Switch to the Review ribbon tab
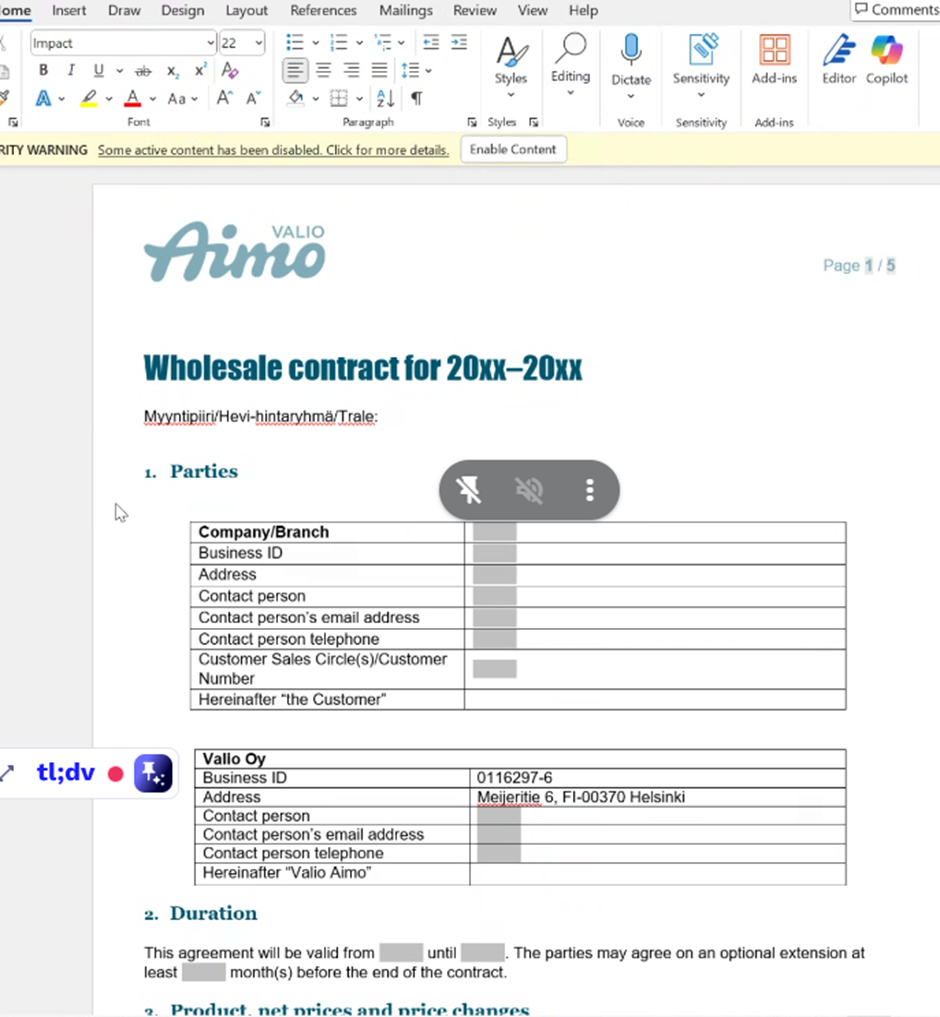This screenshot has width=940, height=1017. [x=474, y=11]
